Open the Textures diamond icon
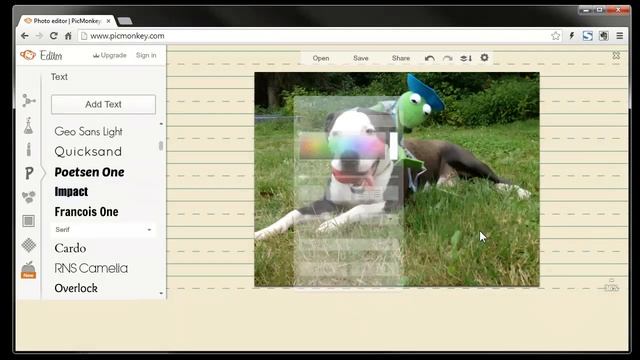This screenshot has width=640, height=360. [x=29, y=245]
